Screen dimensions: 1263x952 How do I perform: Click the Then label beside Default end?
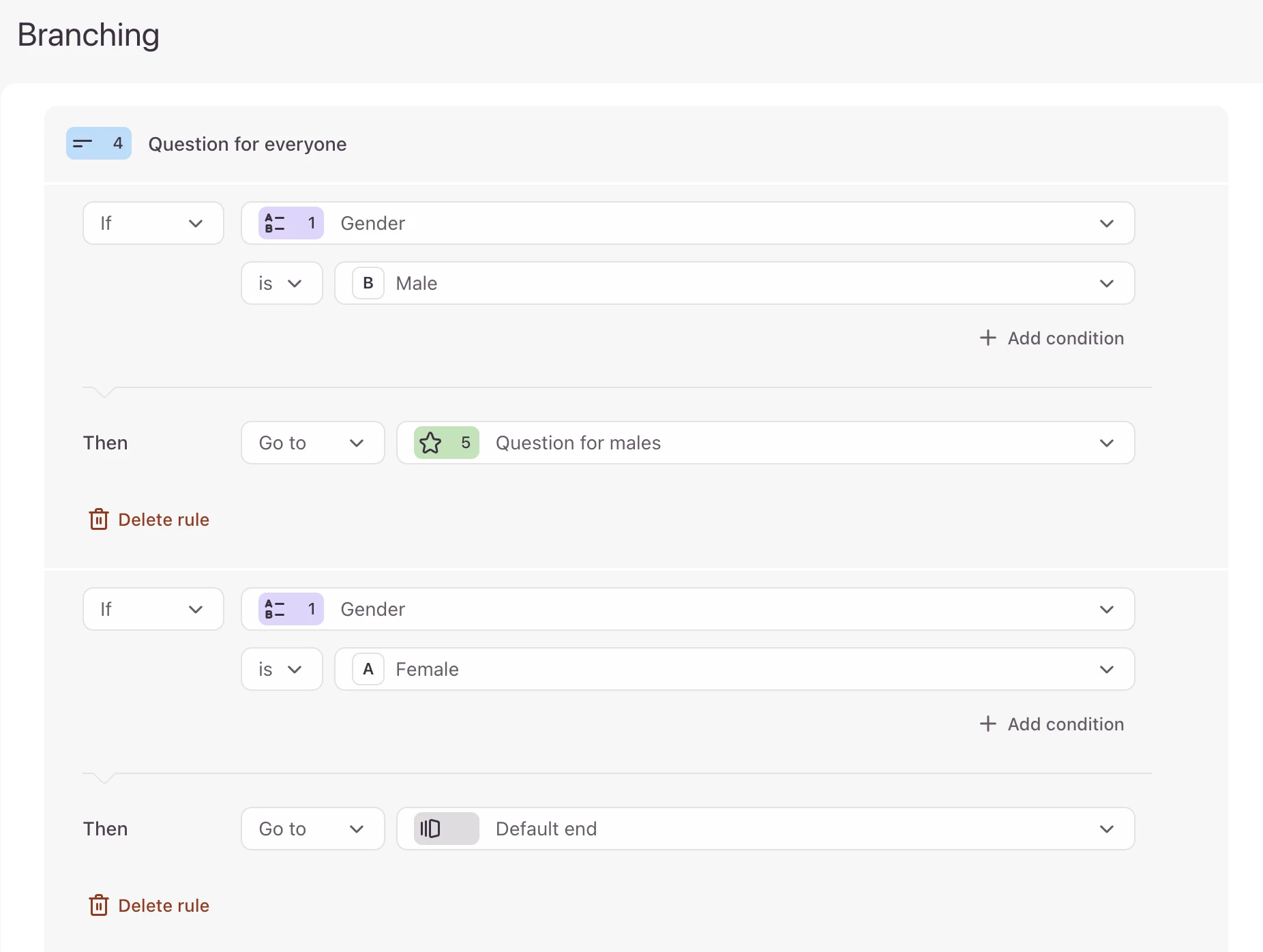[106, 829]
